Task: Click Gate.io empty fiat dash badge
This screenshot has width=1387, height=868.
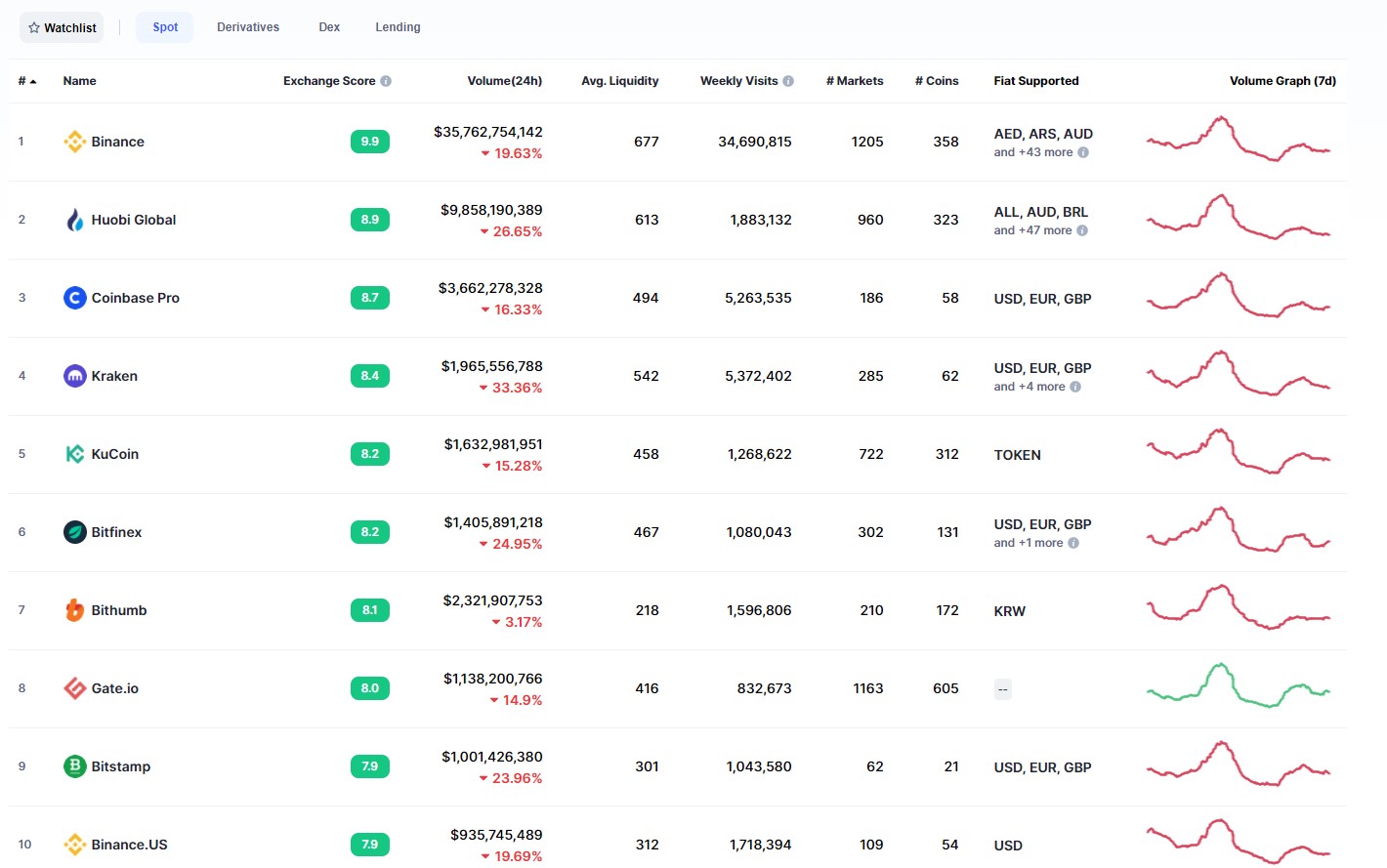Action: [1003, 689]
